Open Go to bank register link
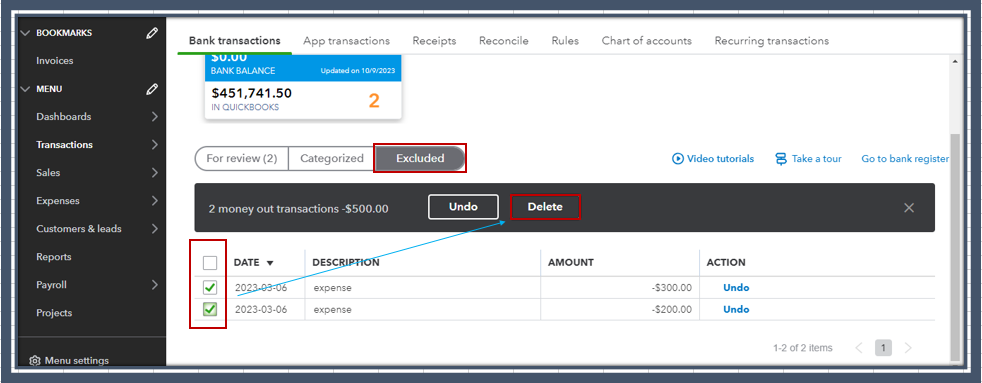 [x=905, y=159]
